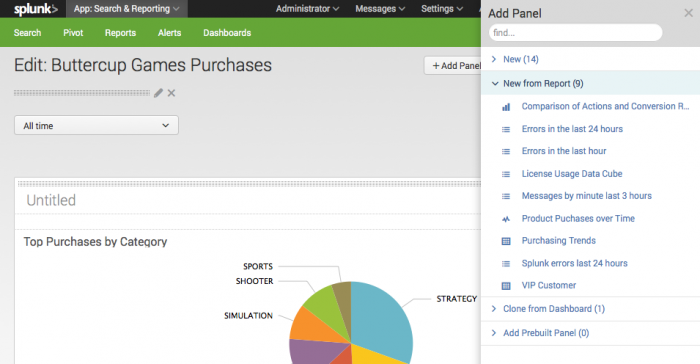The height and width of the screenshot is (364, 700).
Task: Select the License Usage Data Cube report
Action: tap(572, 173)
